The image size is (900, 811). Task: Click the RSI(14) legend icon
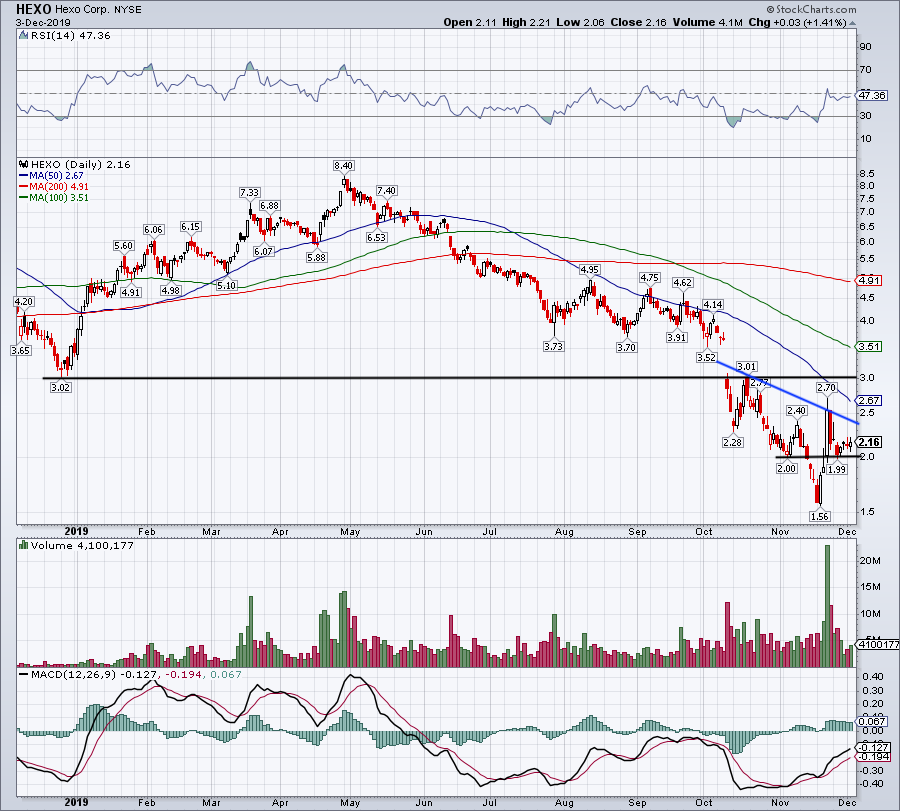coord(24,36)
